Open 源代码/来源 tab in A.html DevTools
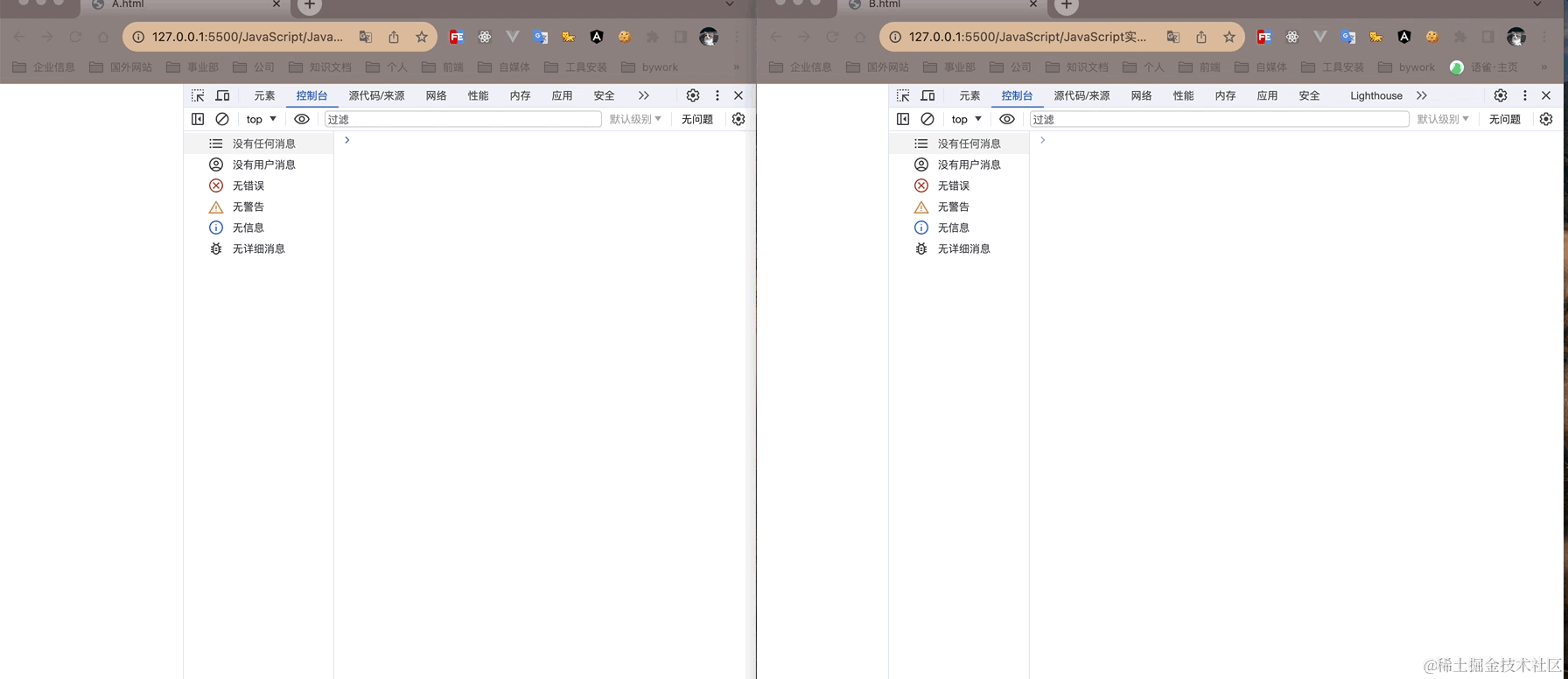The height and width of the screenshot is (679, 1568). point(376,95)
